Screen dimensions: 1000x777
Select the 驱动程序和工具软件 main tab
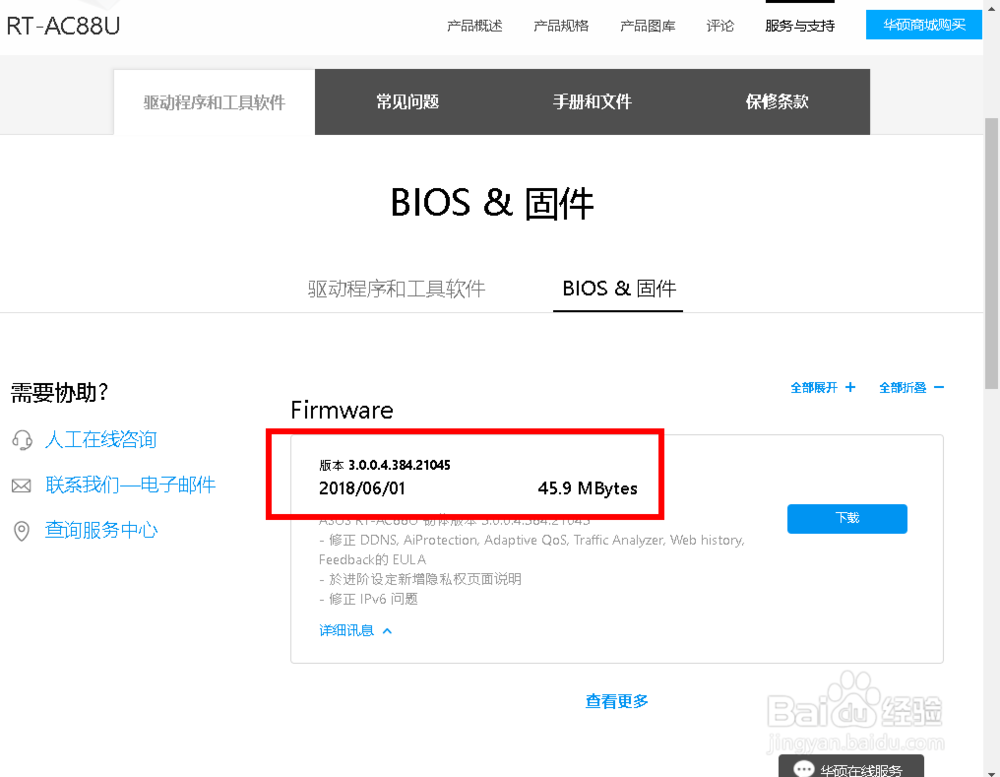(x=214, y=102)
